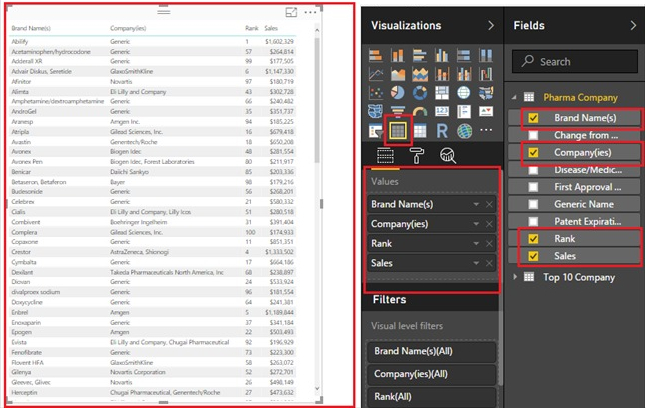Check the First Approval field
This screenshot has width=646, height=408.
click(x=533, y=187)
